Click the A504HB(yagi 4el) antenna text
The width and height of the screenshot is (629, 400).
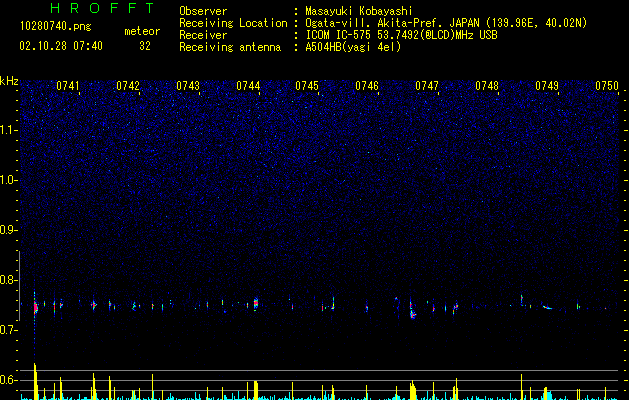coord(353,47)
